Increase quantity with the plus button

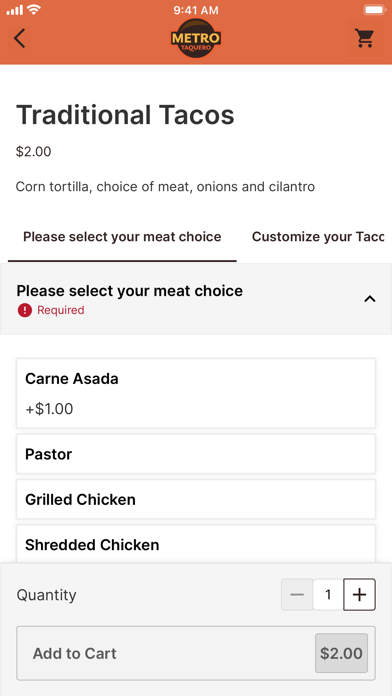pyautogui.click(x=359, y=594)
